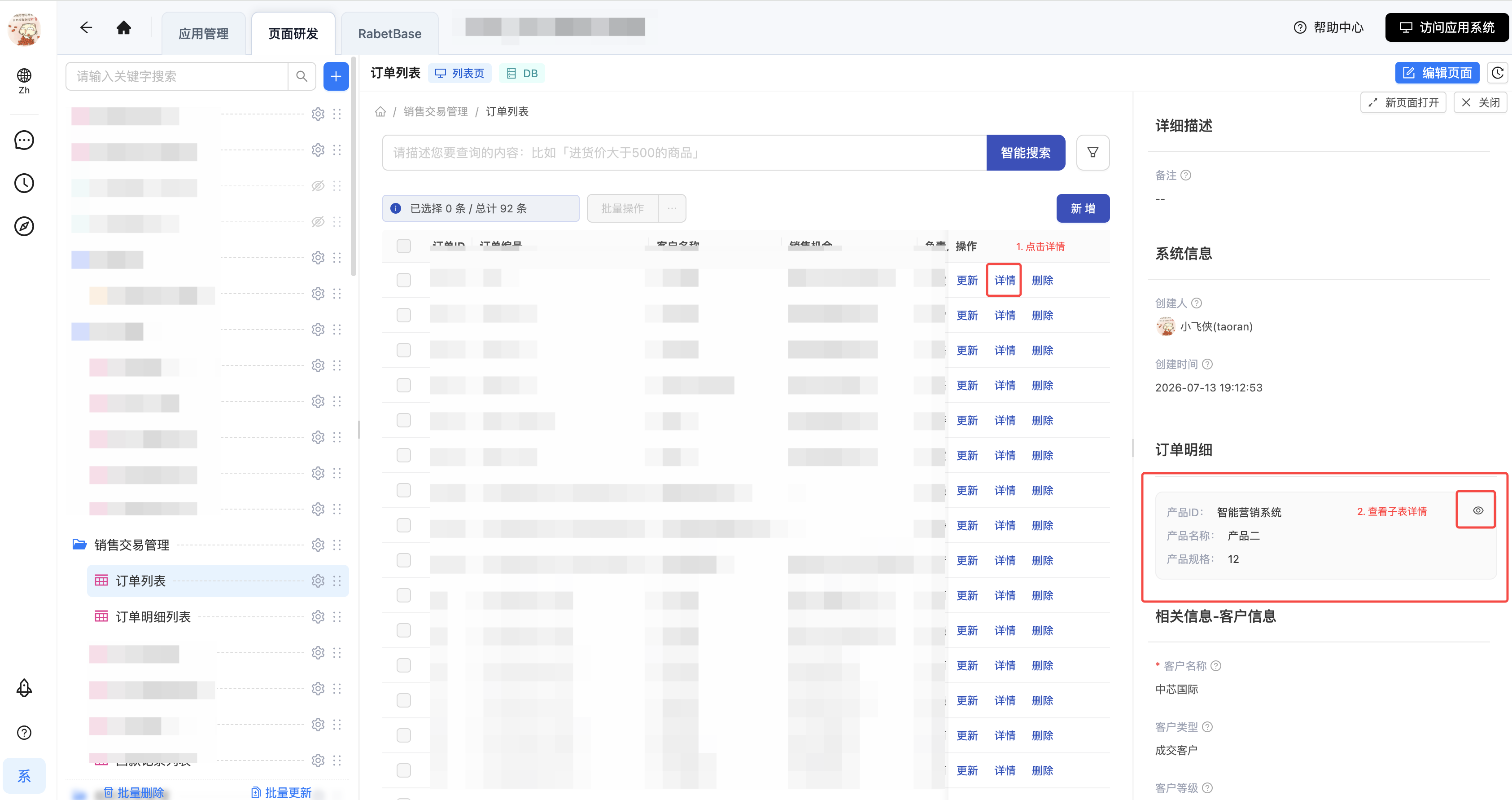Screen dimensions: 1512x800
Task: Switch language via the globe Zh icon
Action: (24, 81)
